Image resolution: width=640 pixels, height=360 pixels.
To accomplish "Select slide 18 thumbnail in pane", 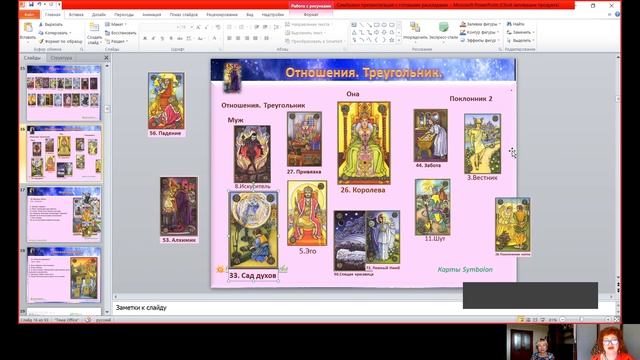I will (64, 275).
